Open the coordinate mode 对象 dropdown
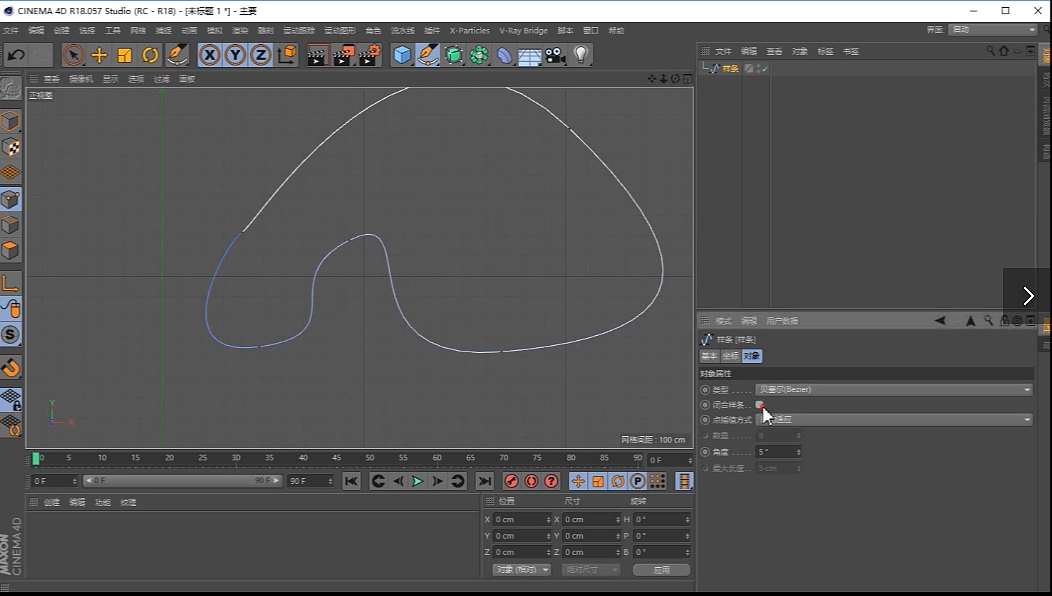 [522, 569]
